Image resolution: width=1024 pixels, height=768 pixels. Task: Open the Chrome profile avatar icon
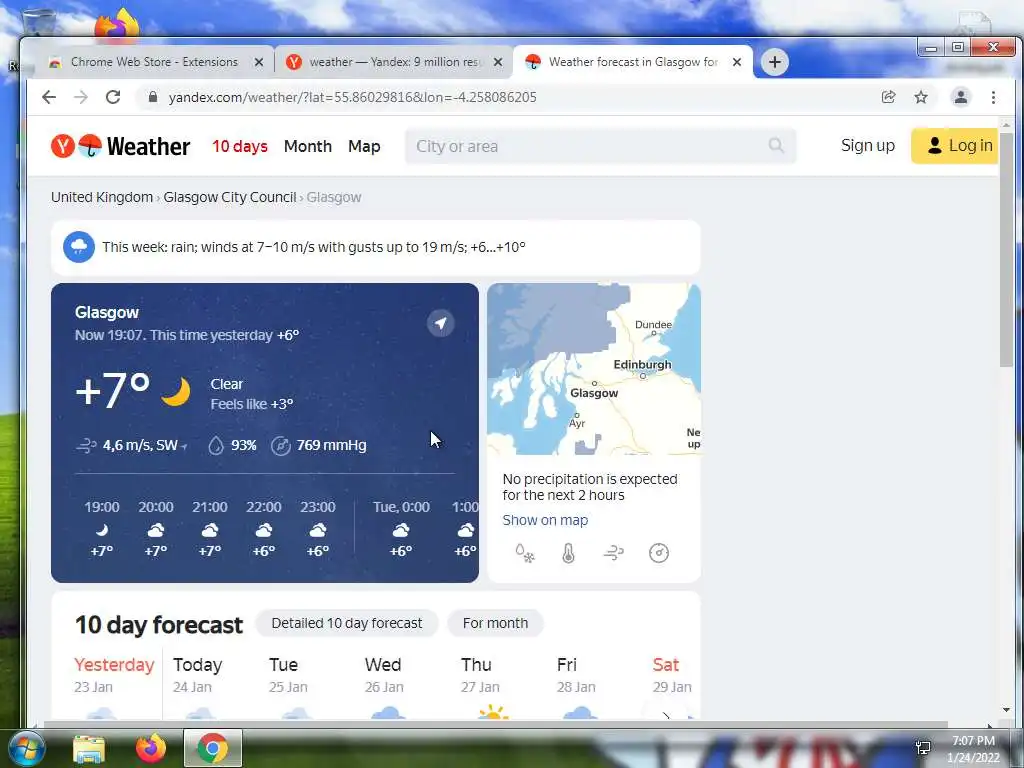(x=961, y=97)
